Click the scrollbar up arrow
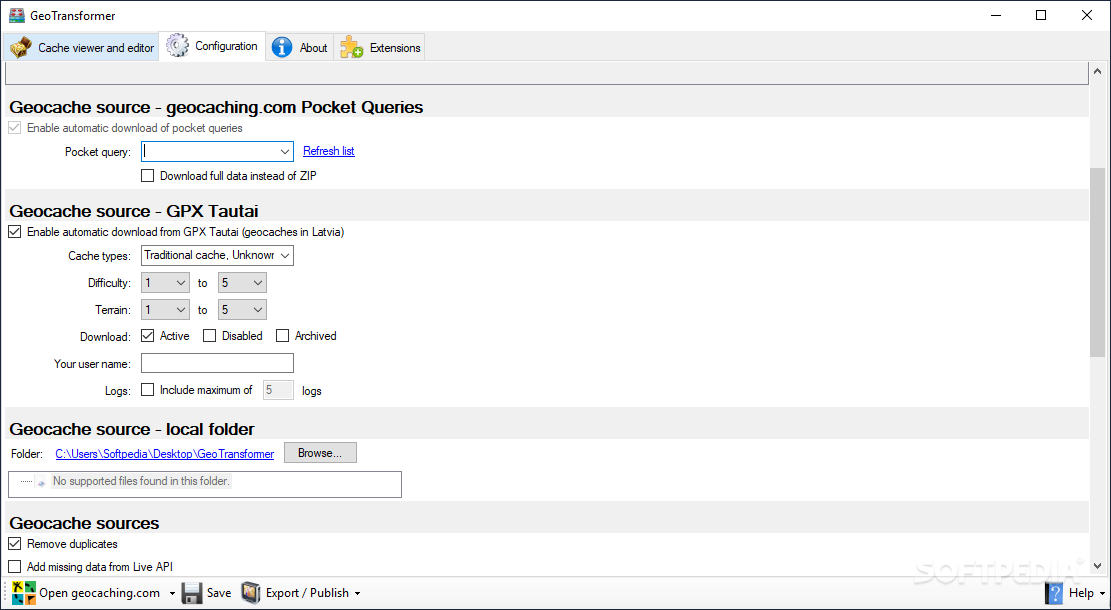This screenshot has width=1111, height=610. pos(1097,72)
